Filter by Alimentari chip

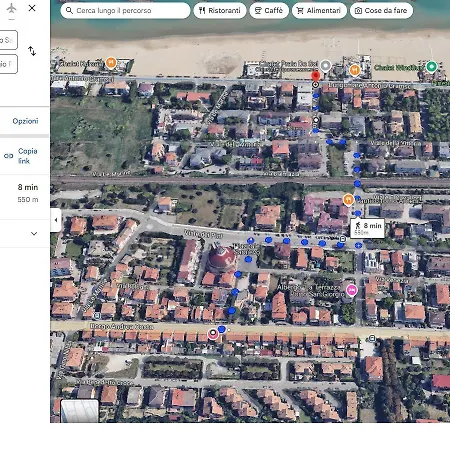(319, 11)
